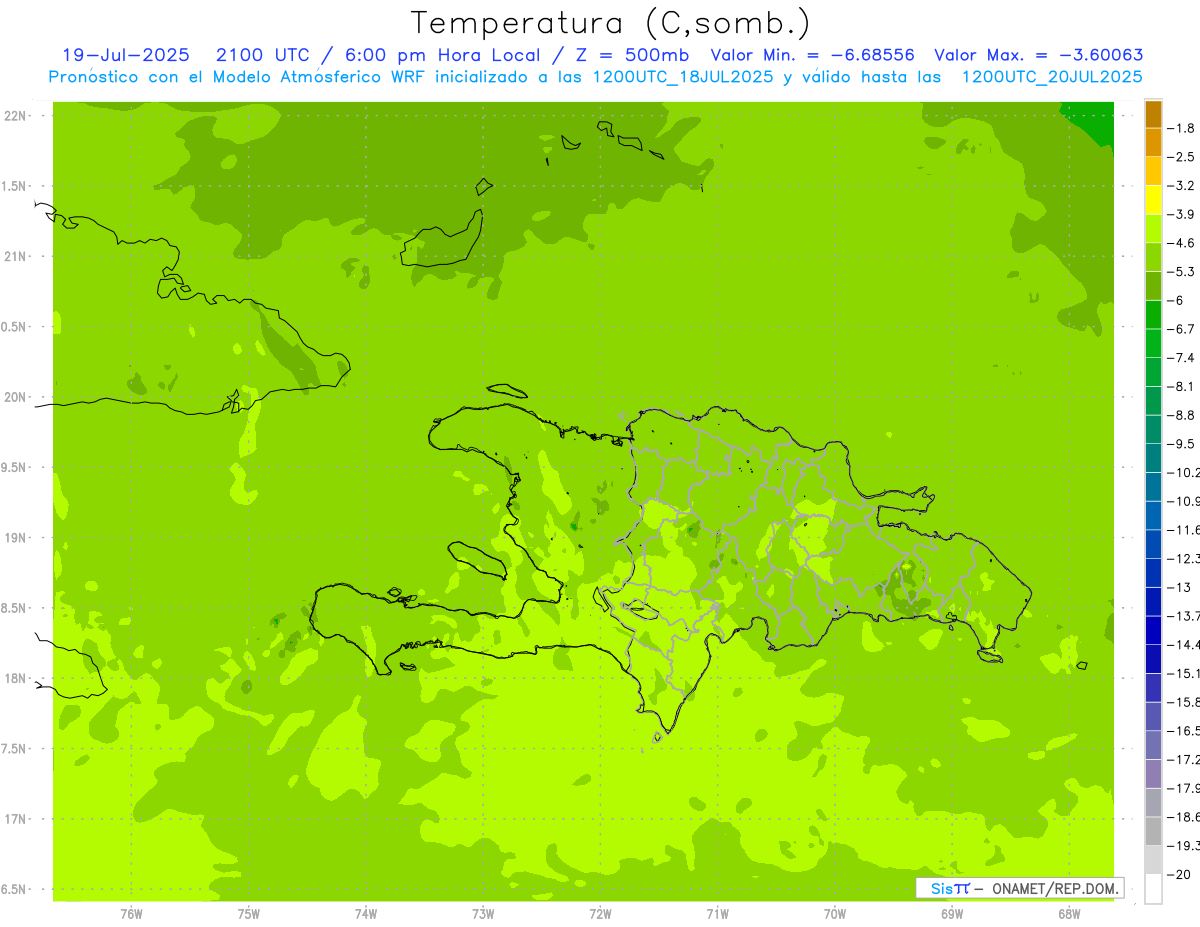Click the "21N" latitude axis label

[x=14, y=257]
